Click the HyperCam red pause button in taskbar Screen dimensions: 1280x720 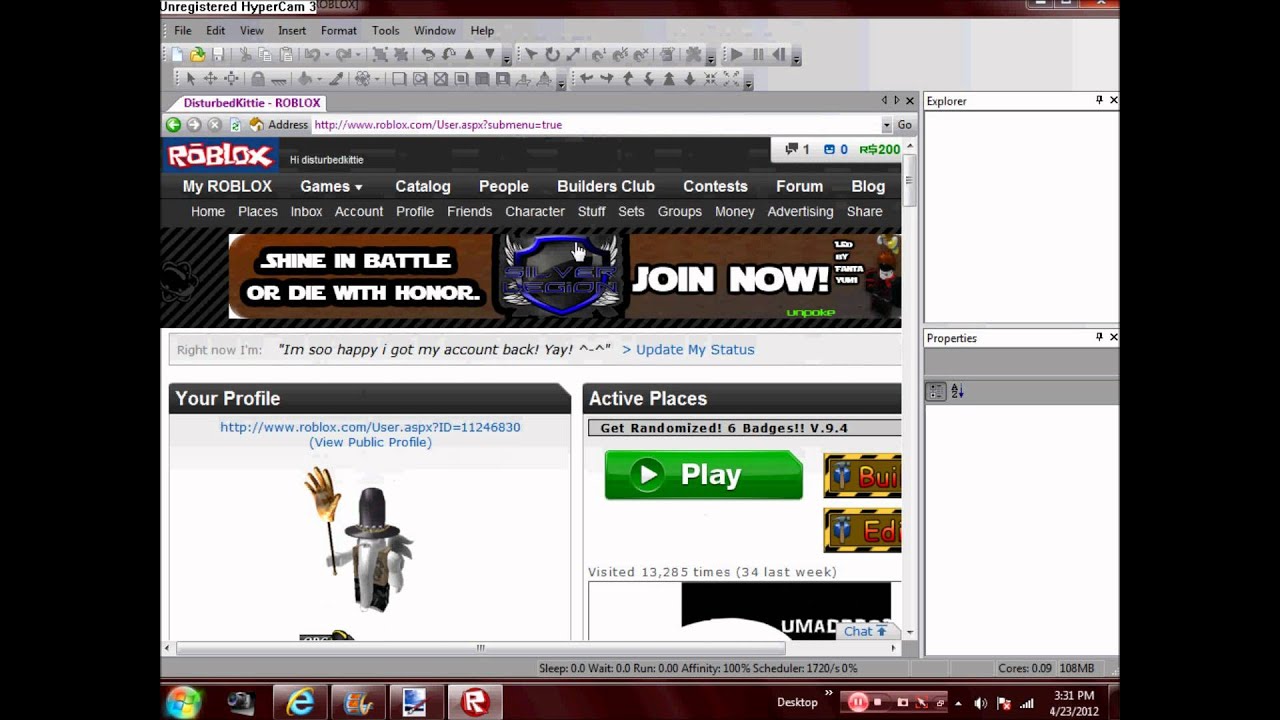point(857,702)
